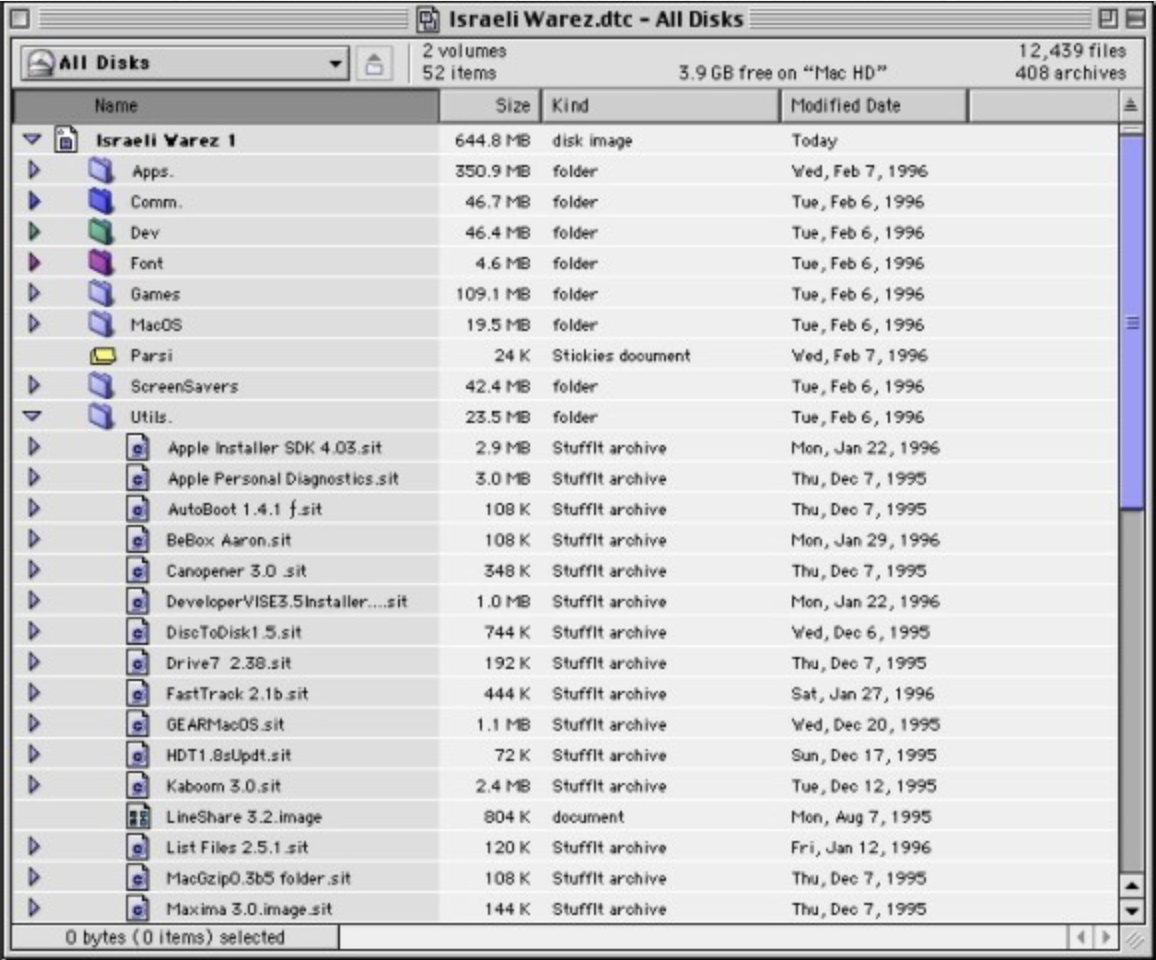Click the Israeli Warez 1 disk image icon

pos(66,140)
